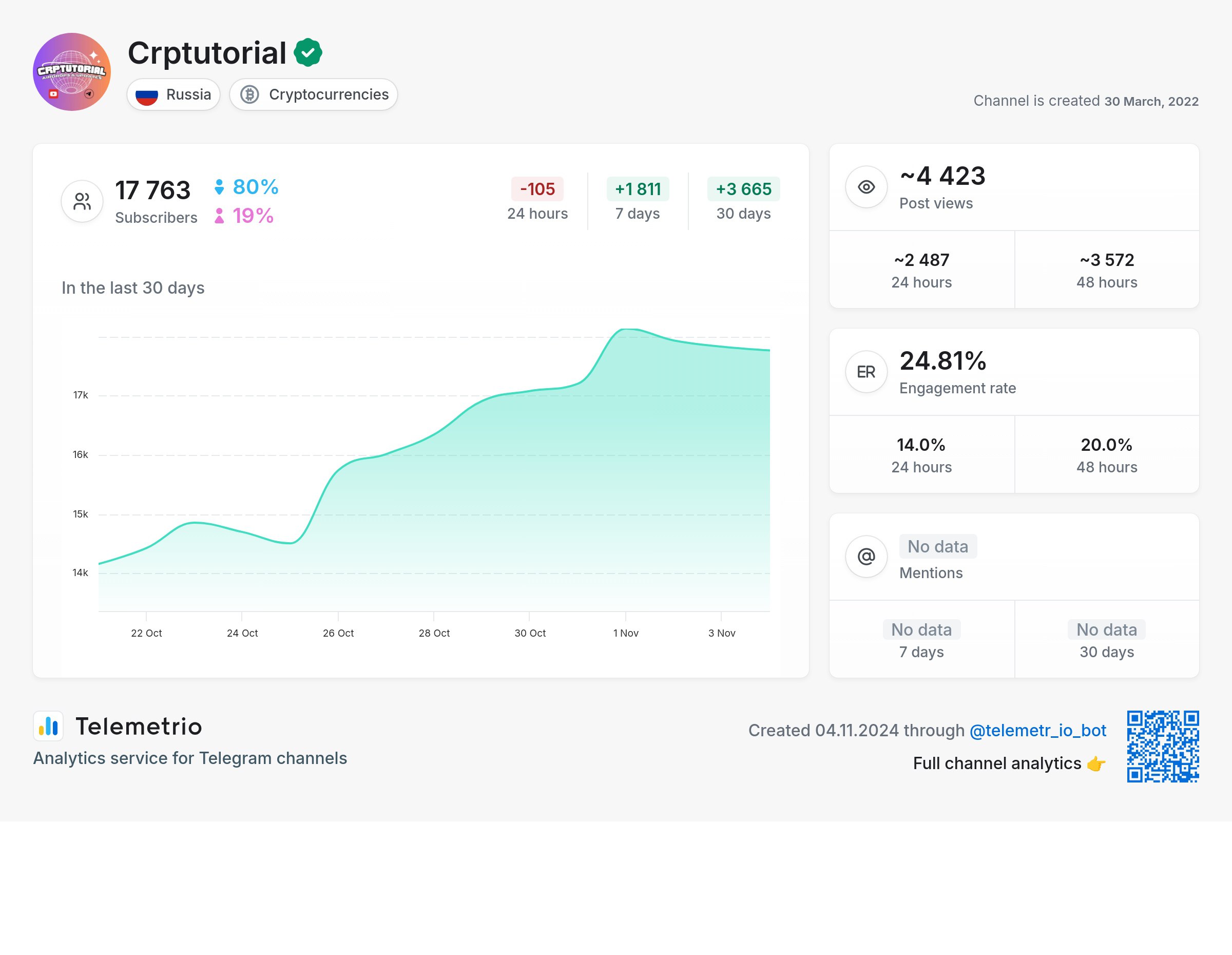The width and height of the screenshot is (1232, 955).
Task: Click the 14.0% 24 hours engagement
Action: 922,445
